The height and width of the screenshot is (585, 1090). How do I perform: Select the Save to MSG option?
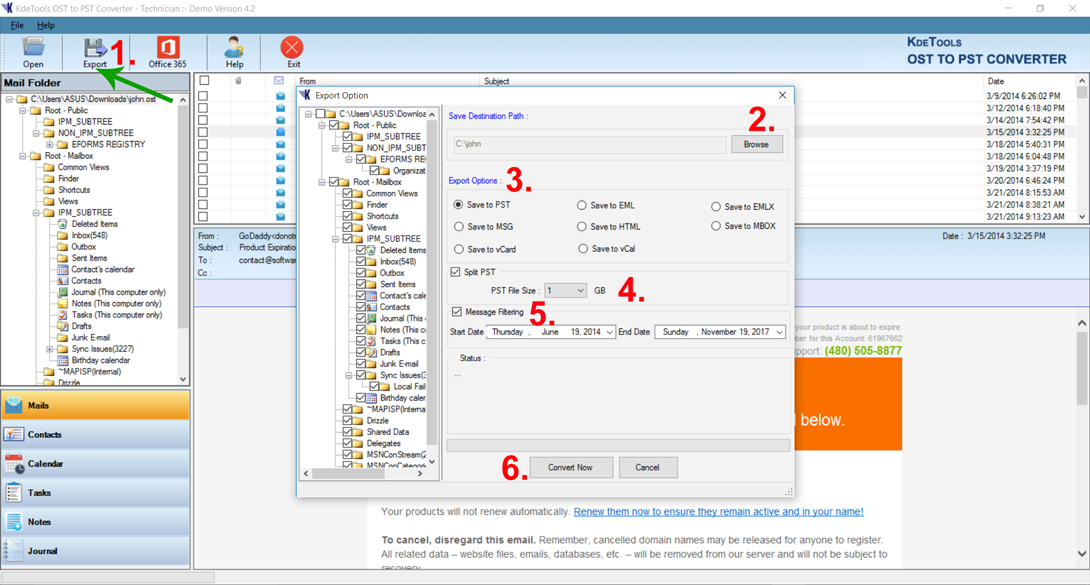tap(460, 227)
